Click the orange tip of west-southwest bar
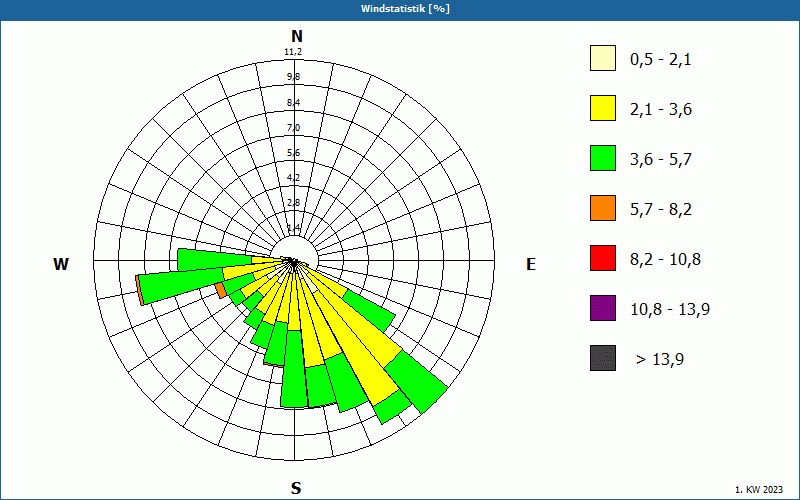 pos(139,291)
